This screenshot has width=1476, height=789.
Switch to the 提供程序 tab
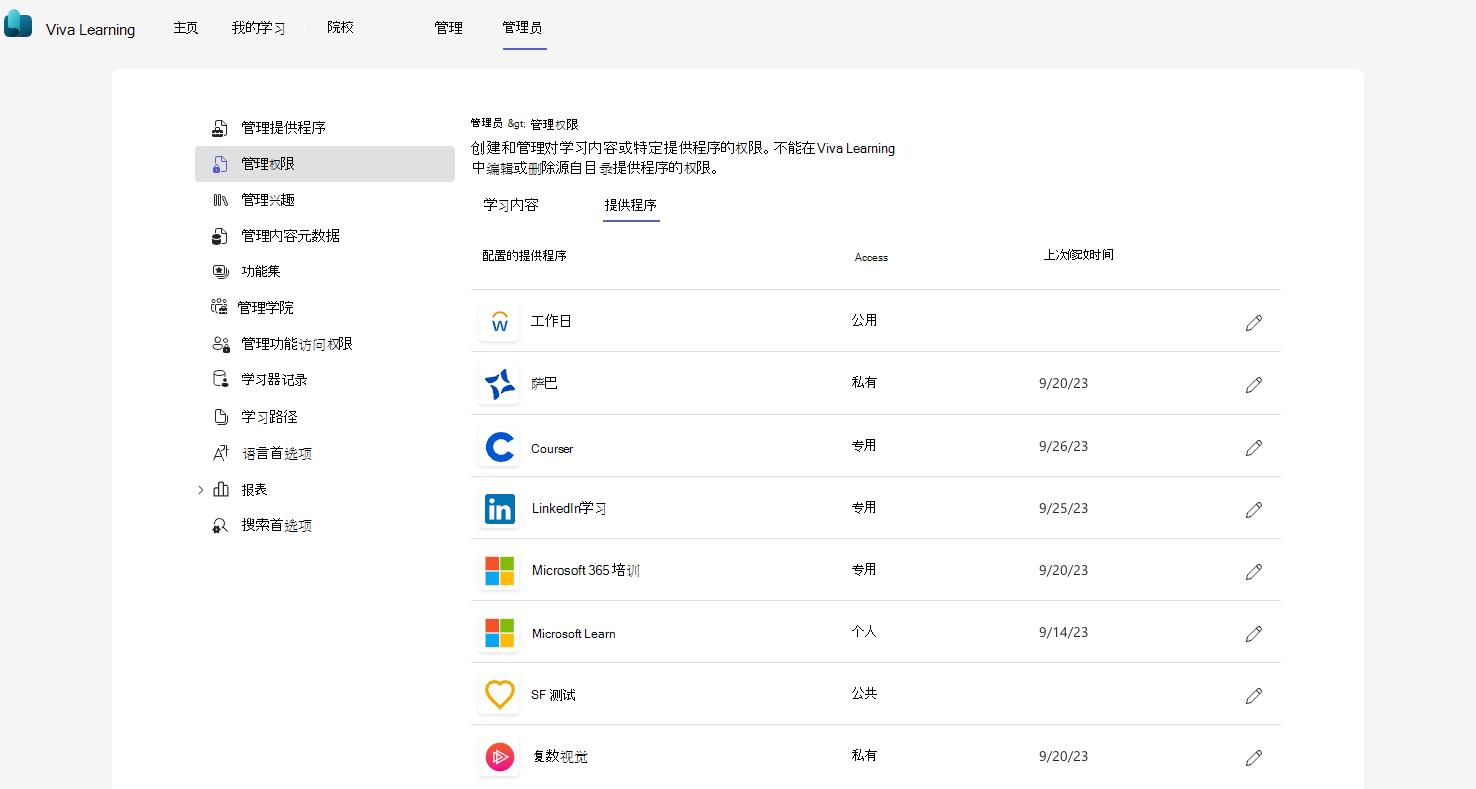[631, 205]
